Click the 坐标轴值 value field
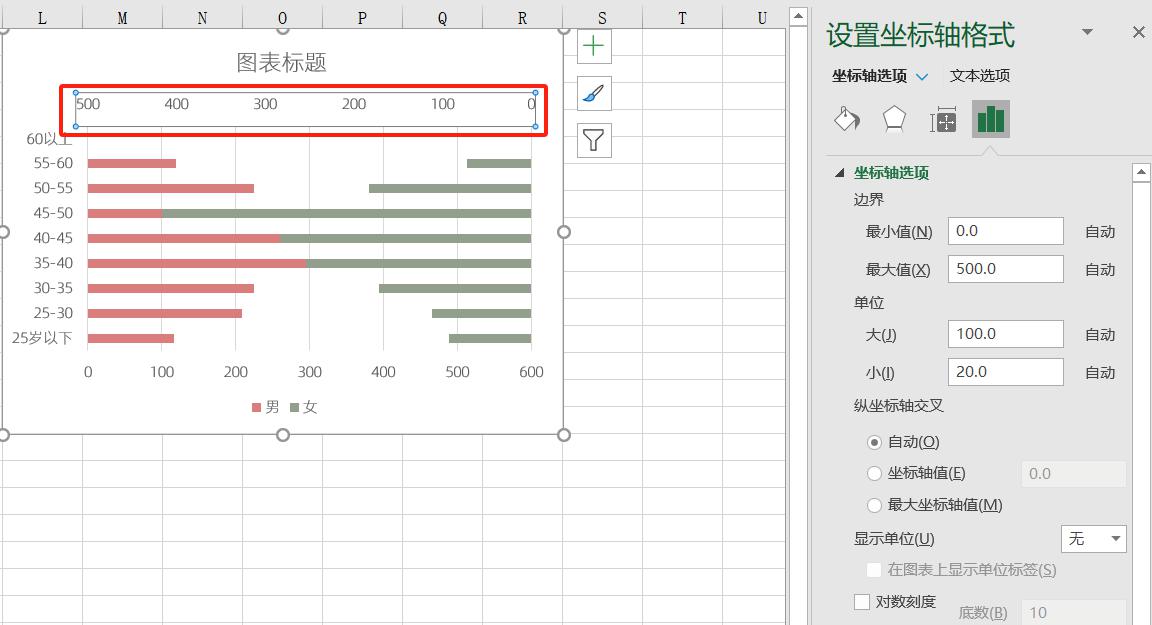Viewport: 1152px width, 625px height. coord(1073,474)
